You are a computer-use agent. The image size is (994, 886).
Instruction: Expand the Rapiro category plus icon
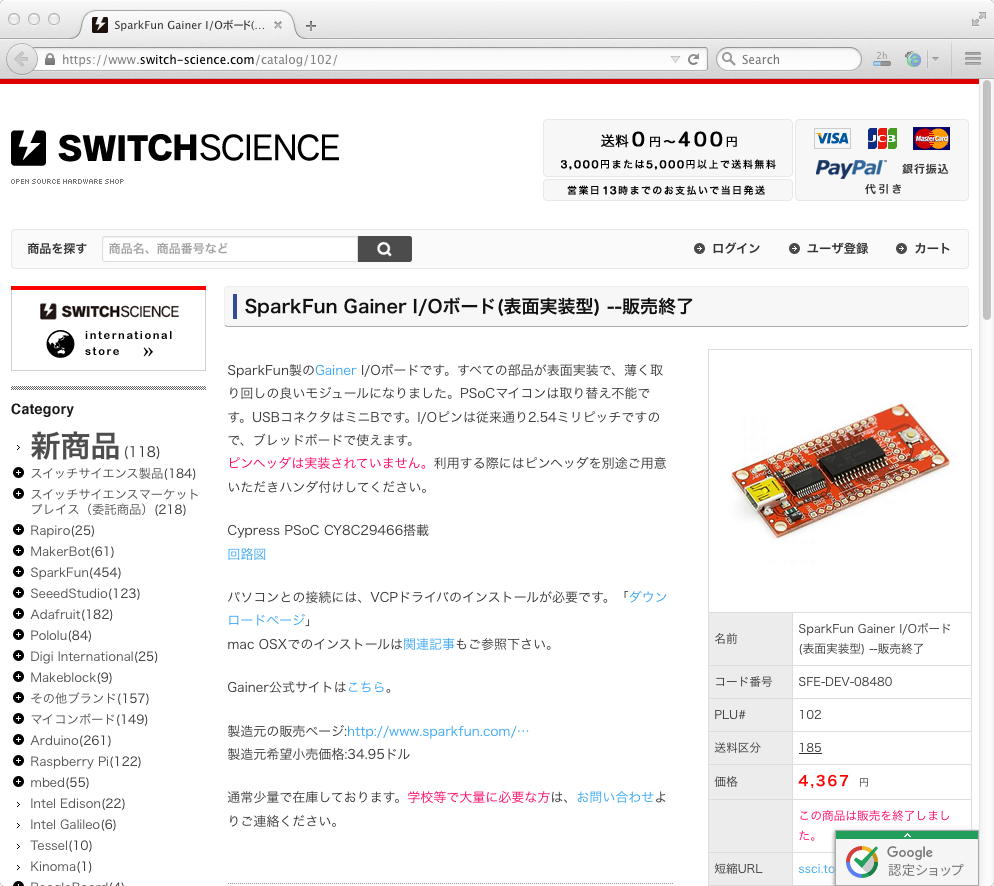18,529
